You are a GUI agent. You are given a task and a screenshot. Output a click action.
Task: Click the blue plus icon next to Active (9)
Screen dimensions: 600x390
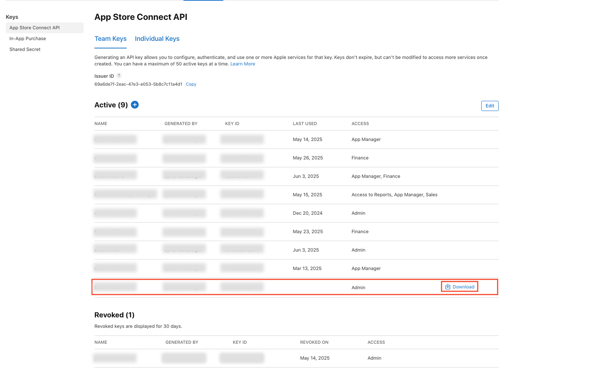click(135, 105)
